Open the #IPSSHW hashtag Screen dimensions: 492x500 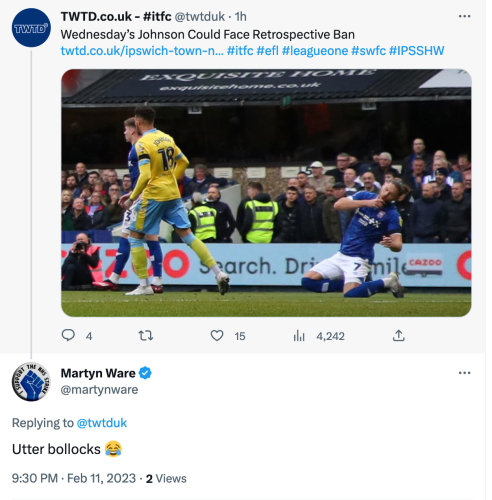click(x=417, y=51)
